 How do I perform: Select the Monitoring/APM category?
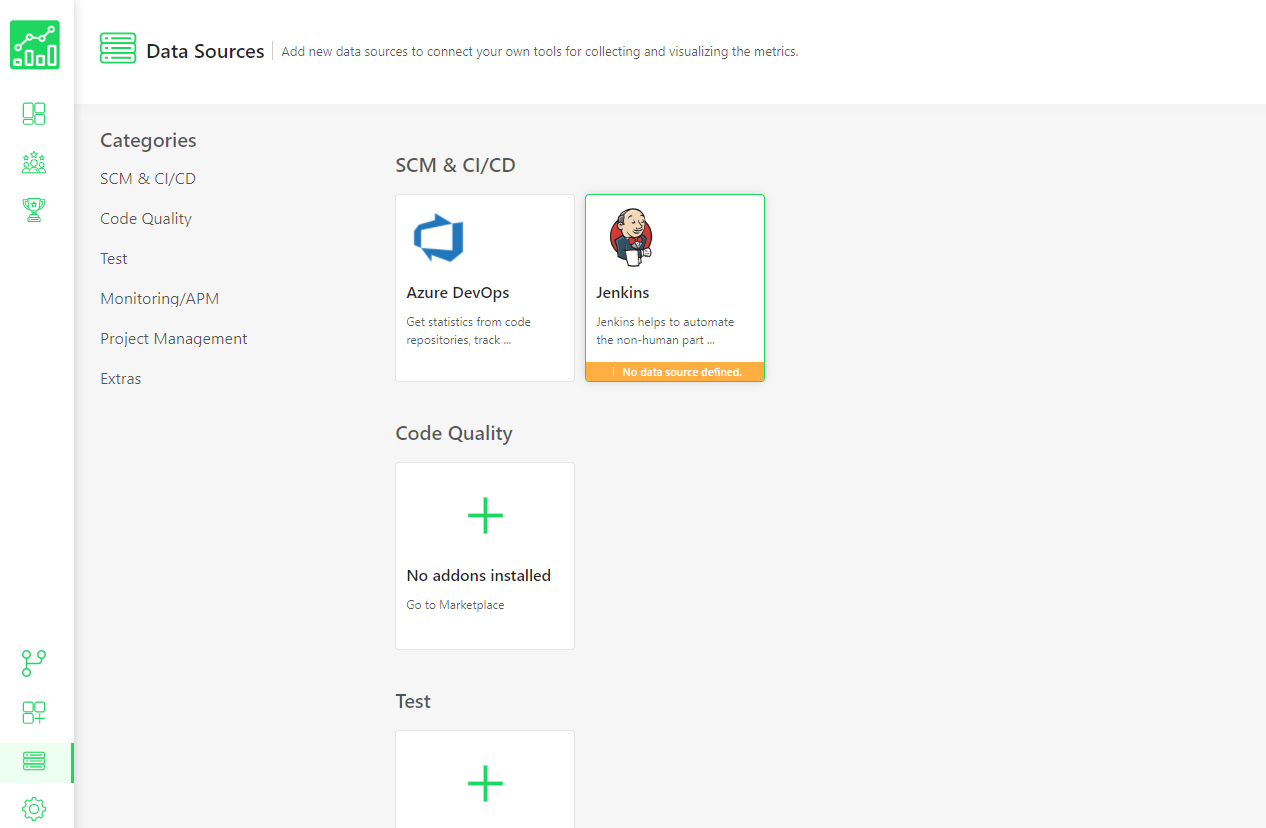[x=159, y=299]
